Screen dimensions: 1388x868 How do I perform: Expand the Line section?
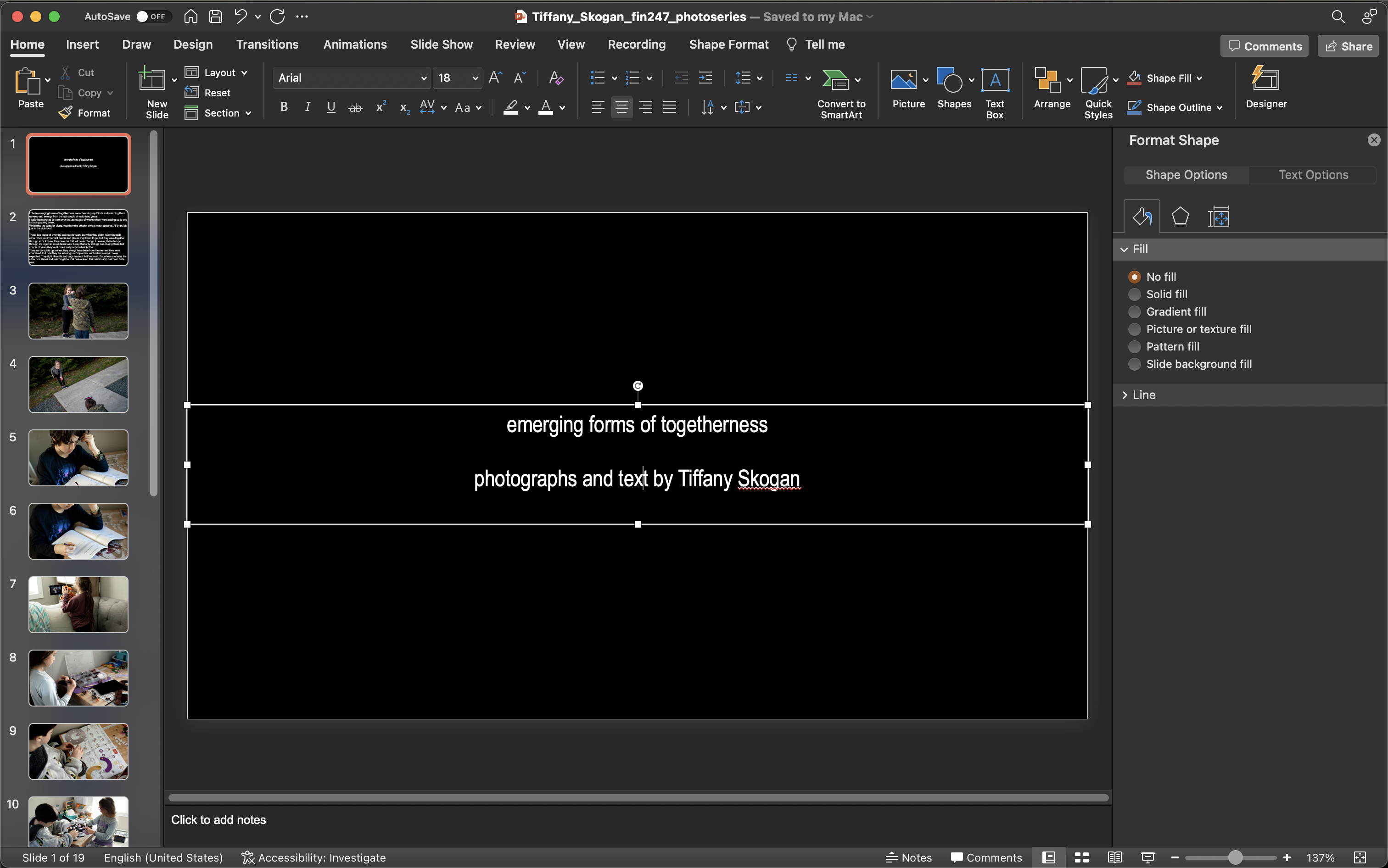[x=1125, y=395]
